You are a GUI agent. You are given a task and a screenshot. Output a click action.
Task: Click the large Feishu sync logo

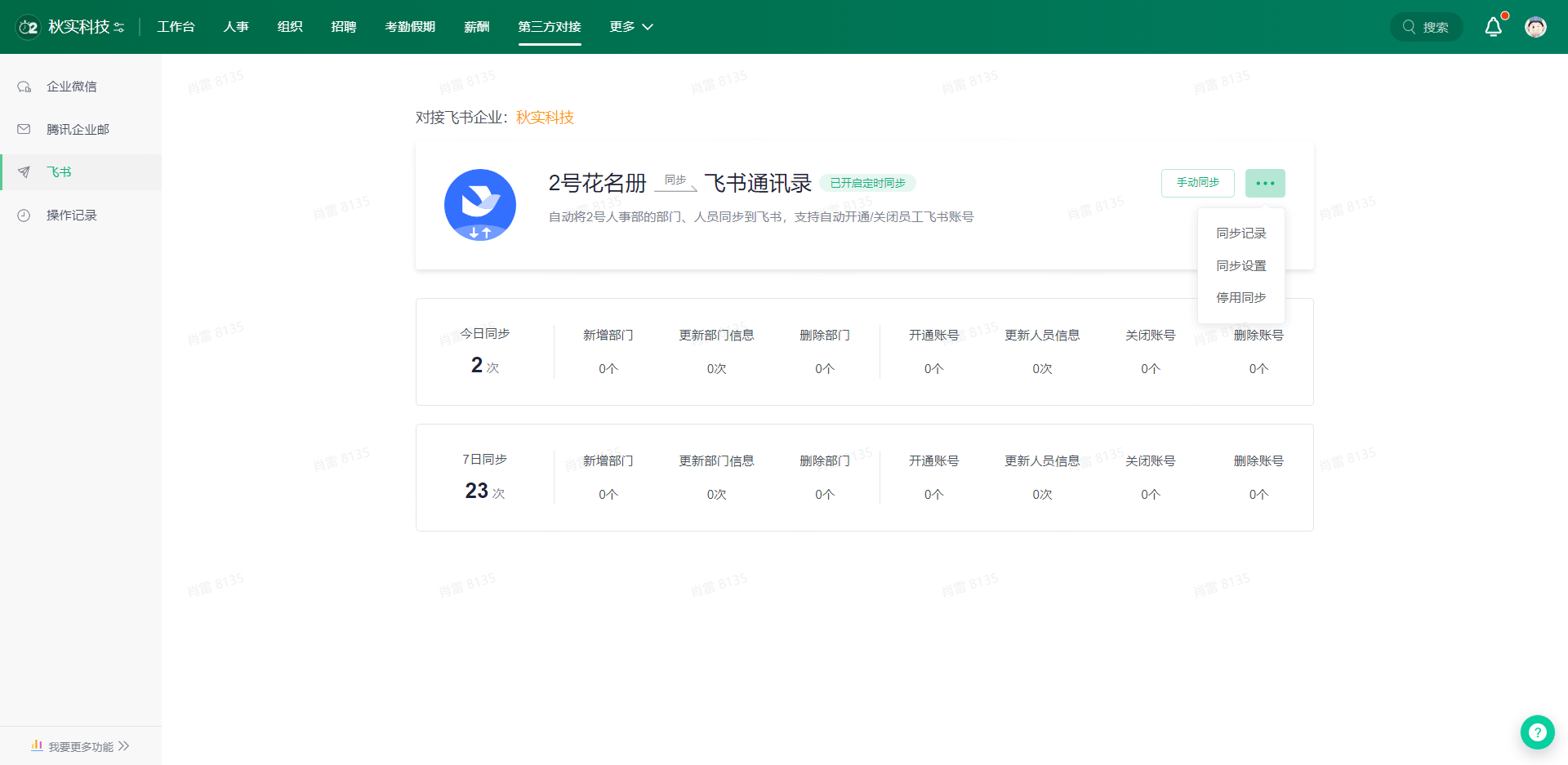[x=480, y=205]
